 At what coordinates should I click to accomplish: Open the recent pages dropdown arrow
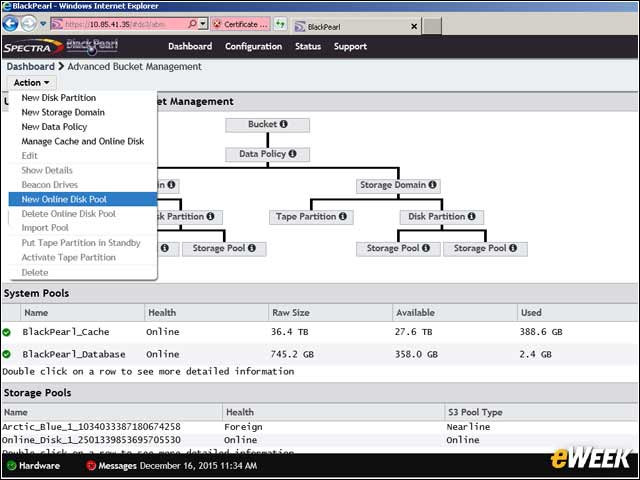[43, 24]
